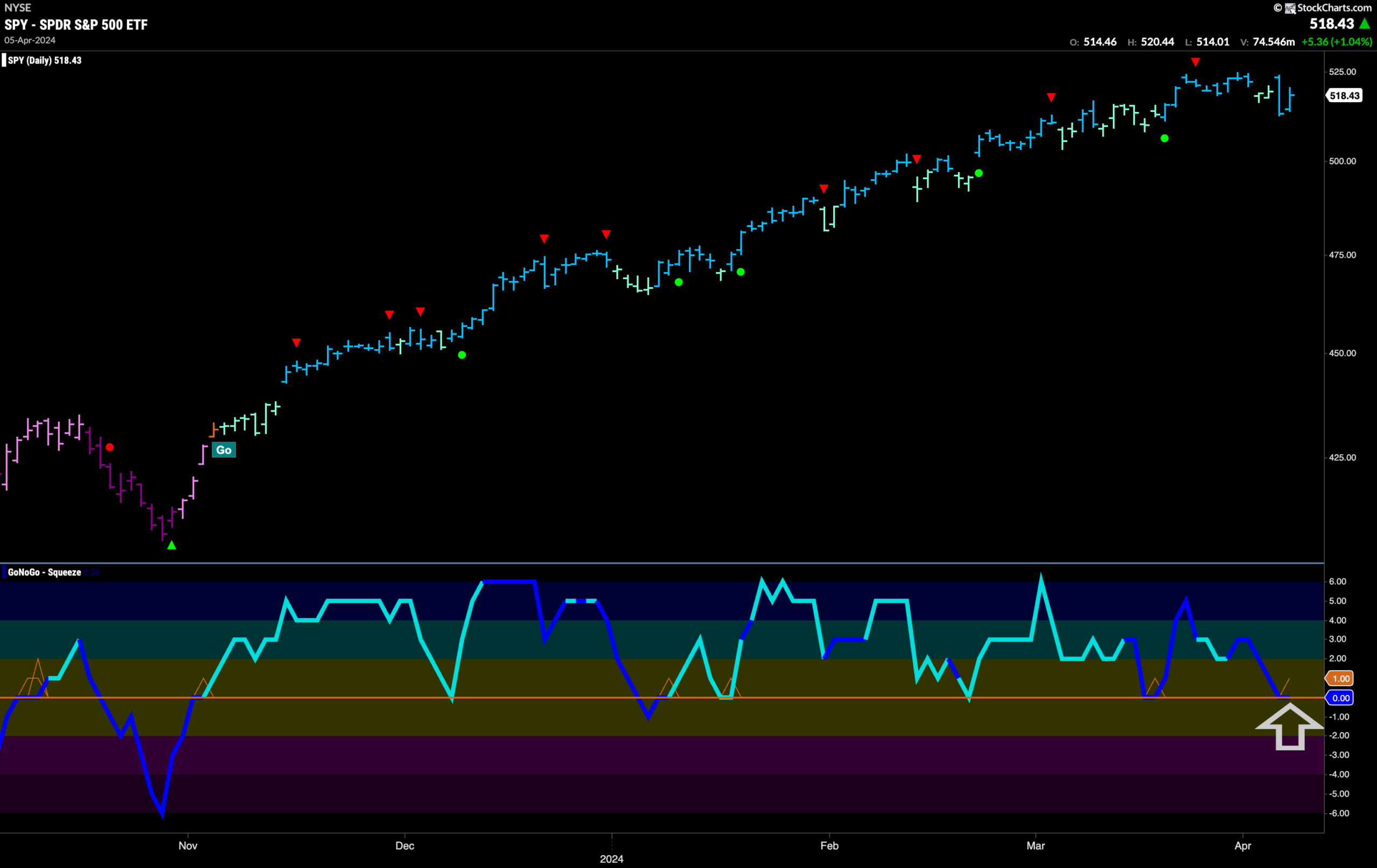Image resolution: width=1377 pixels, height=868 pixels.
Task: Click the StockCharts.com logo icon
Action: coord(1290,8)
